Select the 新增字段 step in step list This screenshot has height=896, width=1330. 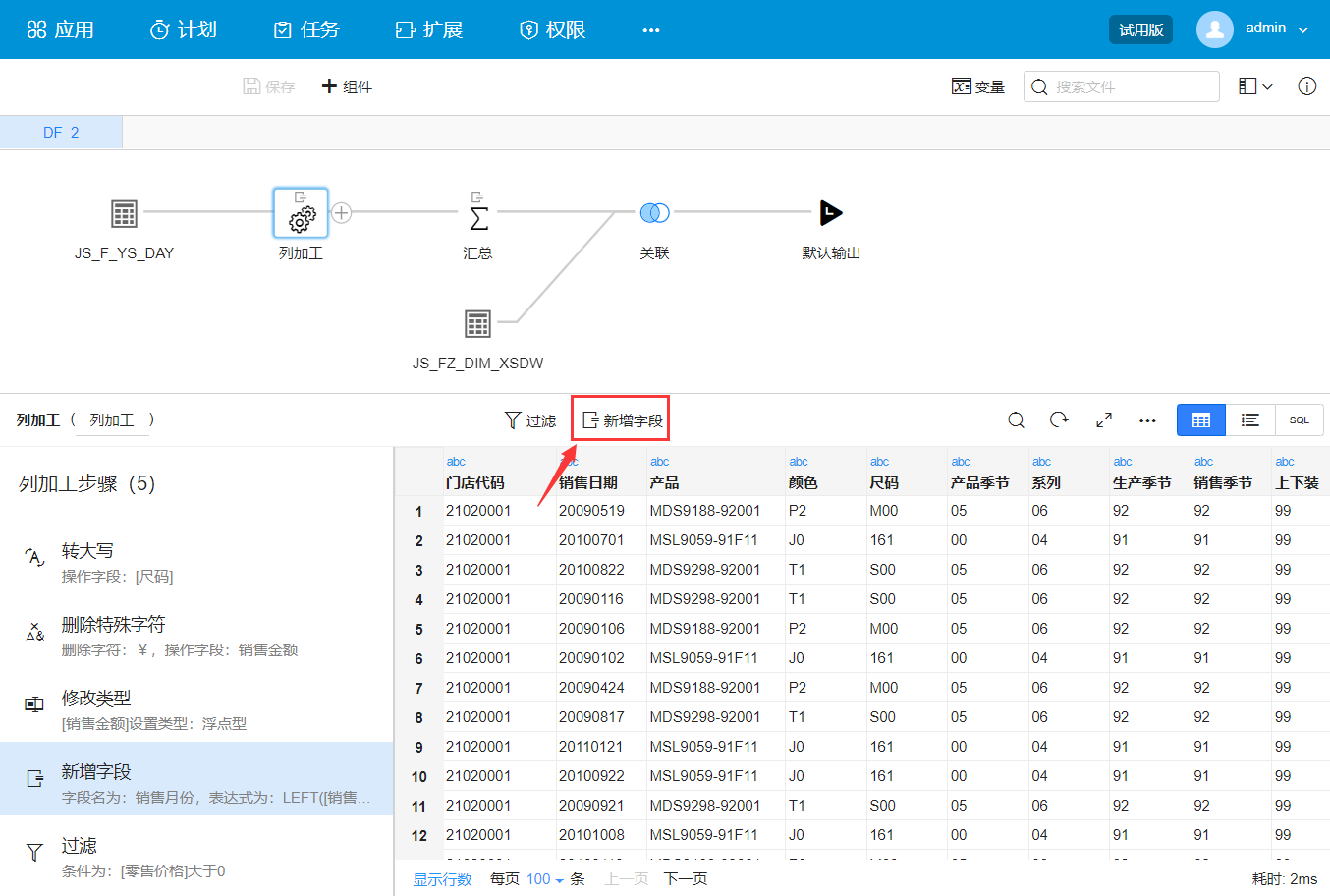pyautogui.click(x=196, y=779)
